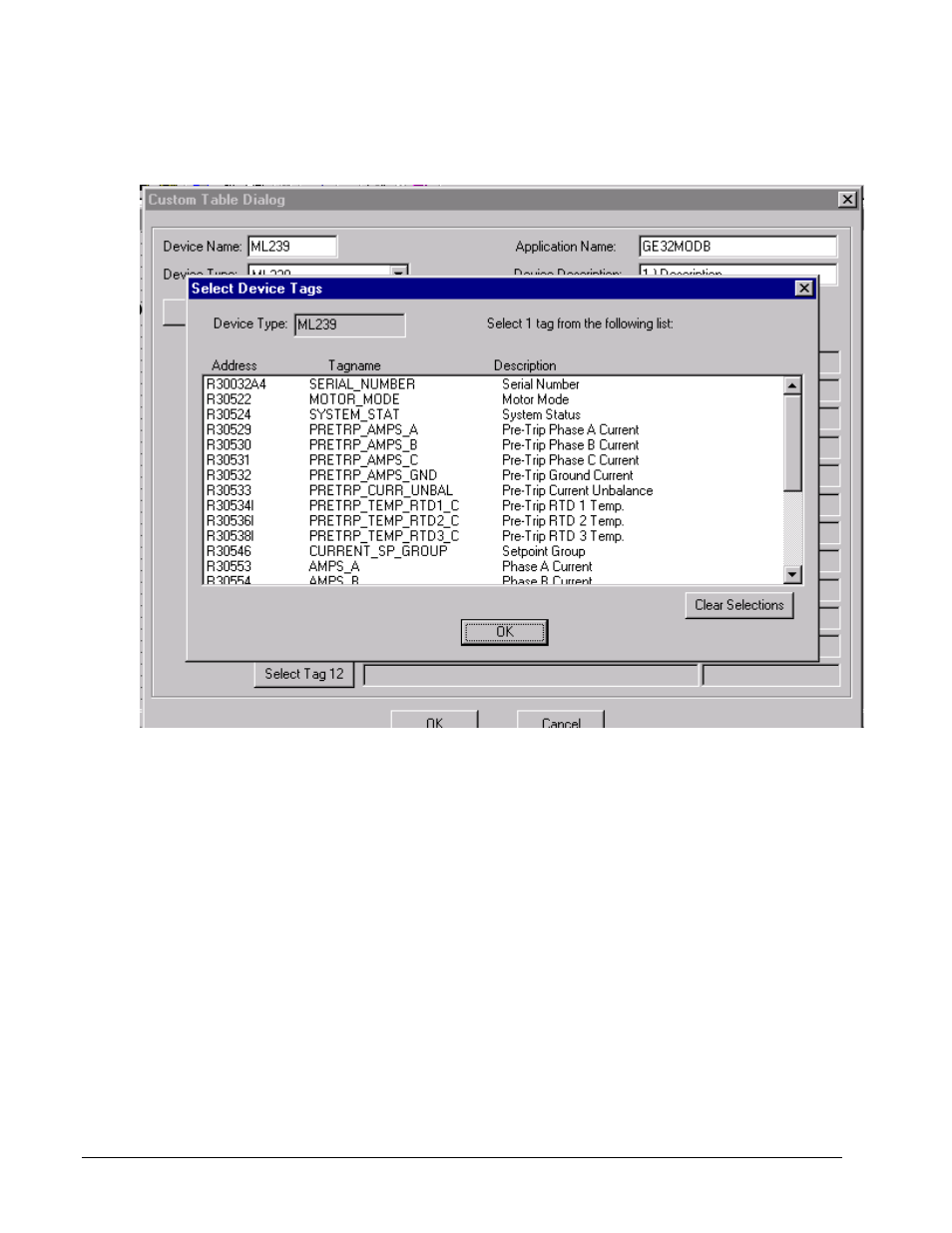Select the PRETRP_CURR_UNBAL tag row
Screen dimensions: 952x1233
pos(493,490)
